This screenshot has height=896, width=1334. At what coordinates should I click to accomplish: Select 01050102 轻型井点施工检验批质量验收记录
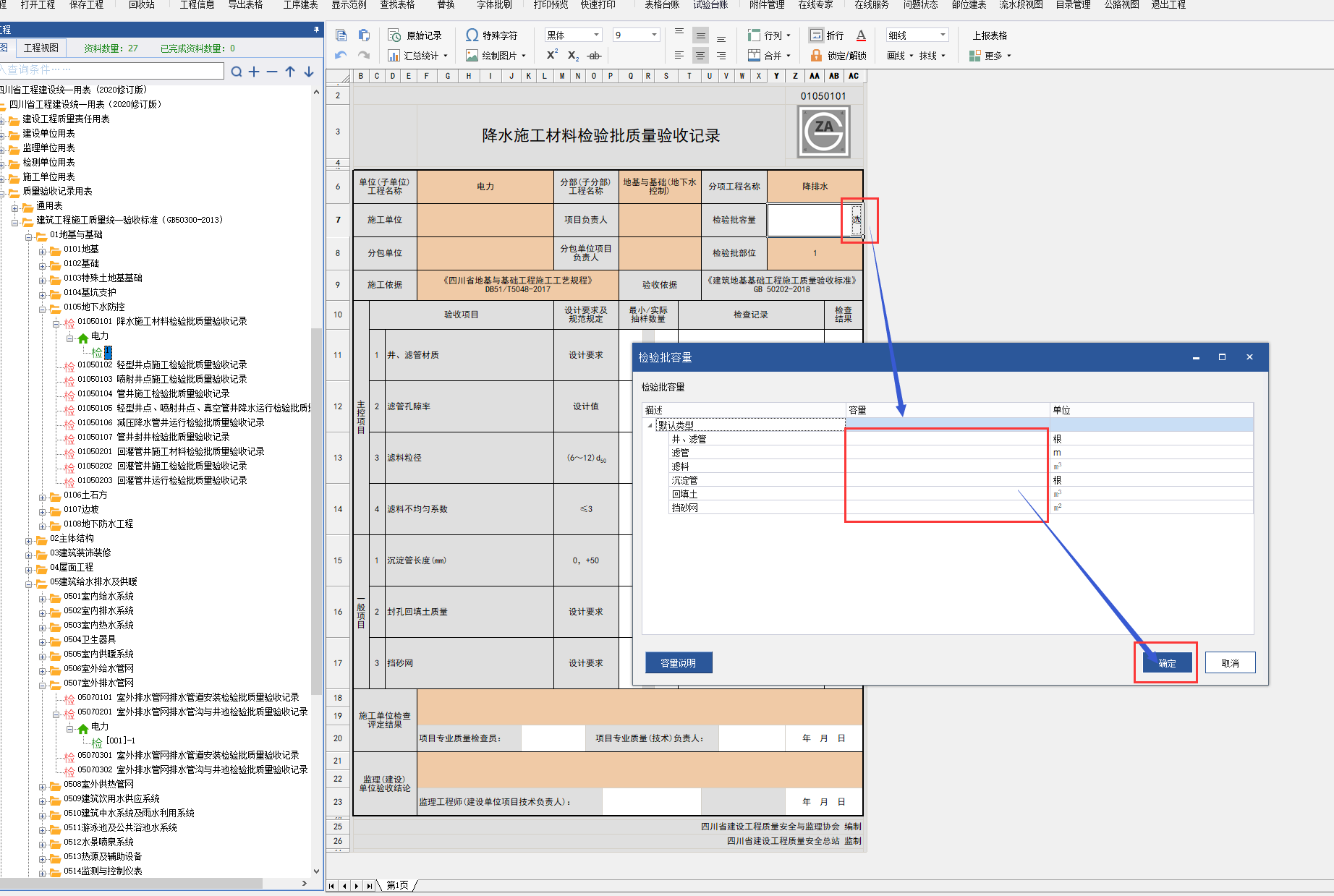pyautogui.click(x=162, y=364)
